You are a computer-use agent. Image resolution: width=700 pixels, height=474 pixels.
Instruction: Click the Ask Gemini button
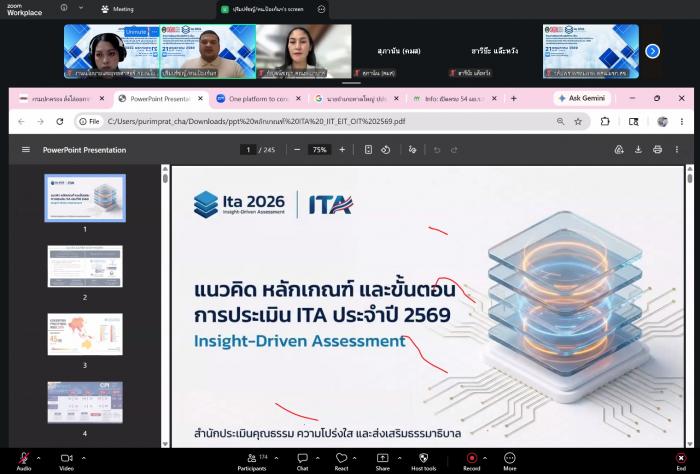pos(582,98)
